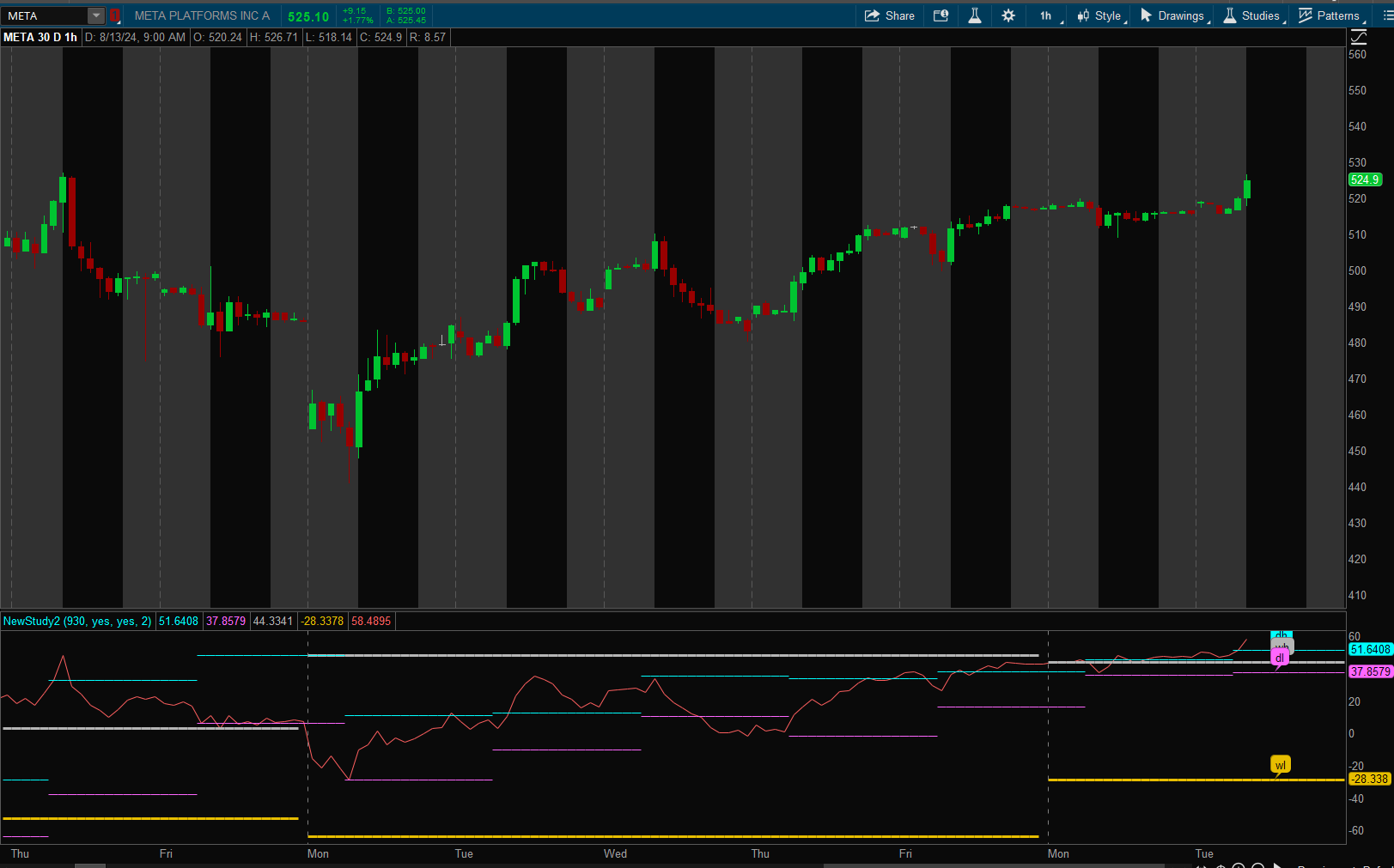Click the date D: 8/13/24, 9:00 AM
This screenshot has width=1394, height=868.
tap(136, 37)
